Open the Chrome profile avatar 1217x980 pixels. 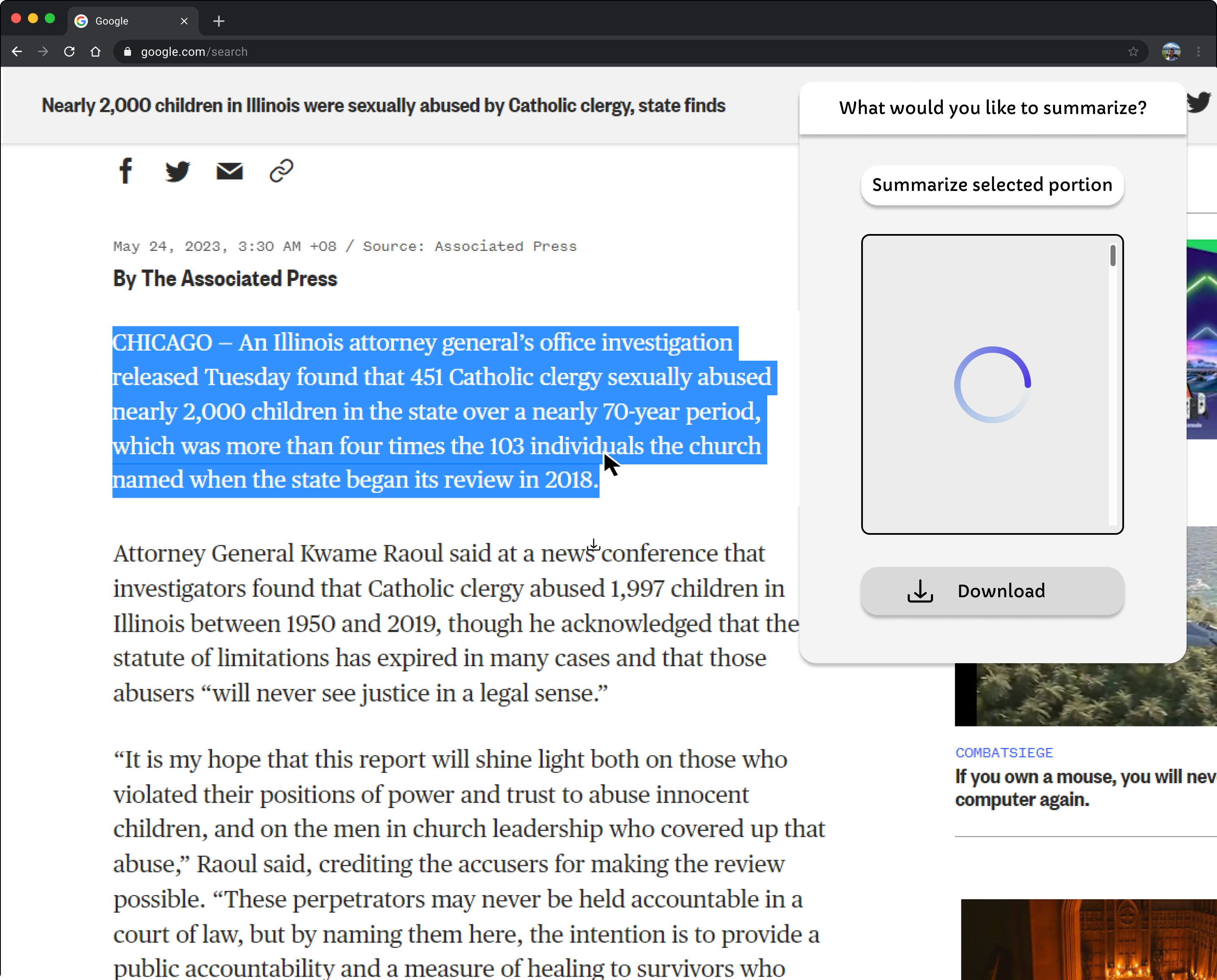point(1171,52)
